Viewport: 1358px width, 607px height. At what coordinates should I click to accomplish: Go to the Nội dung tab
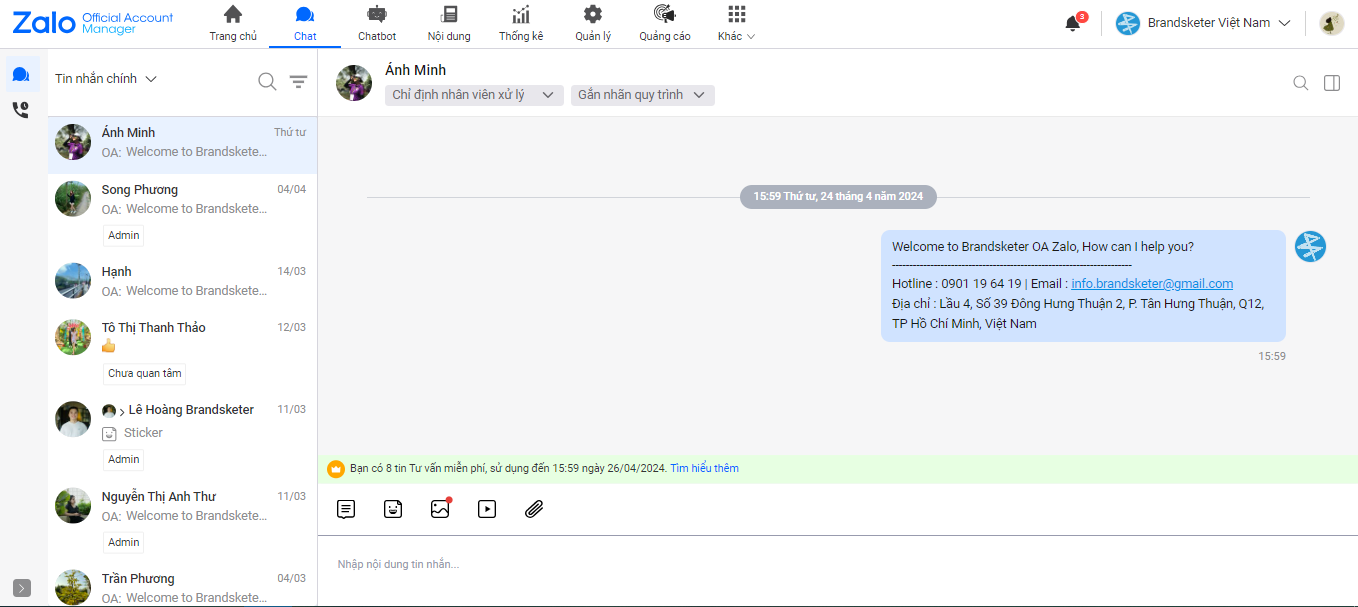pyautogui.click(x=449, y=23)
